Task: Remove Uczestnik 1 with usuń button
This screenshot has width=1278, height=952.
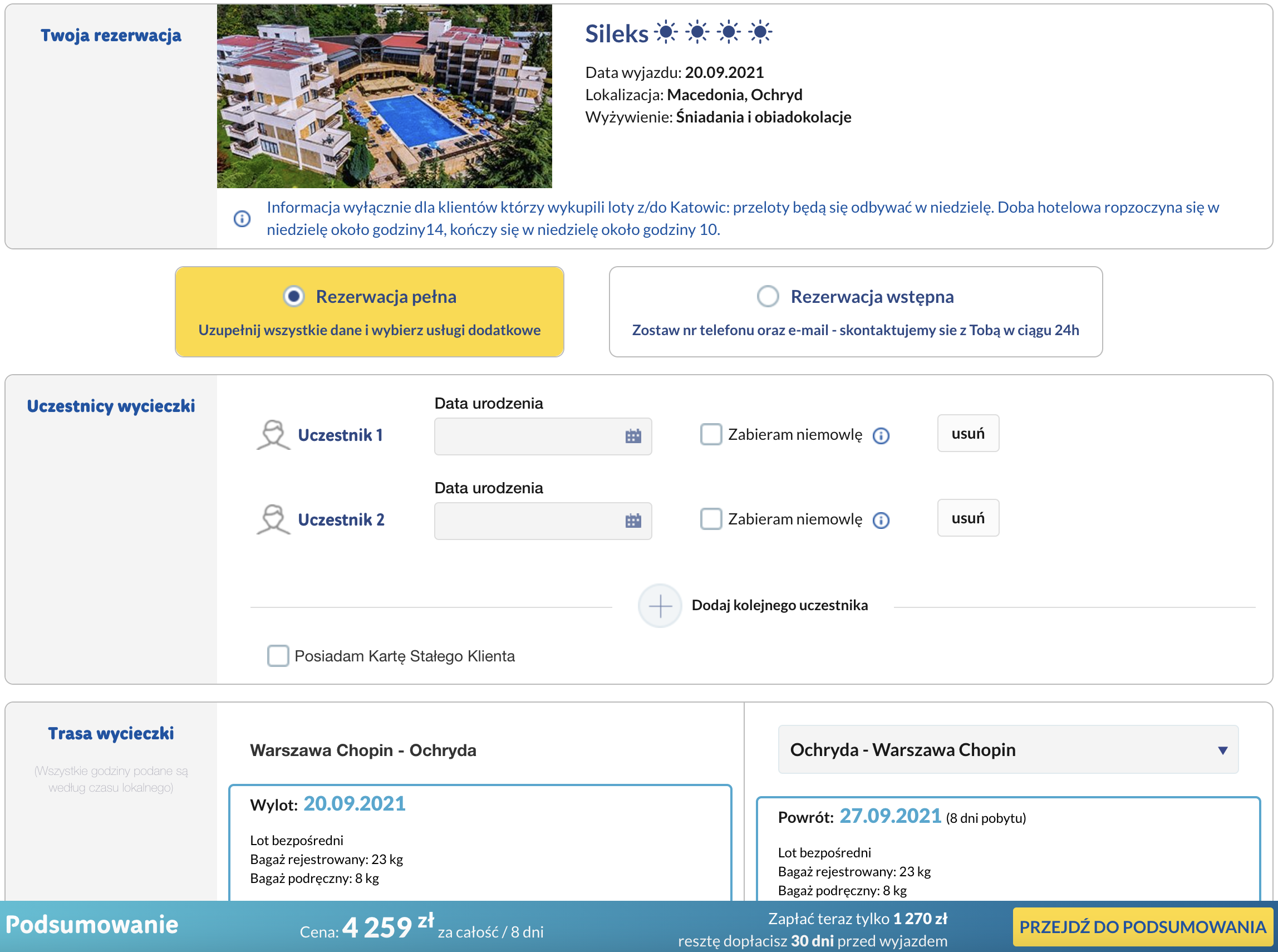Action: point(967,433)
